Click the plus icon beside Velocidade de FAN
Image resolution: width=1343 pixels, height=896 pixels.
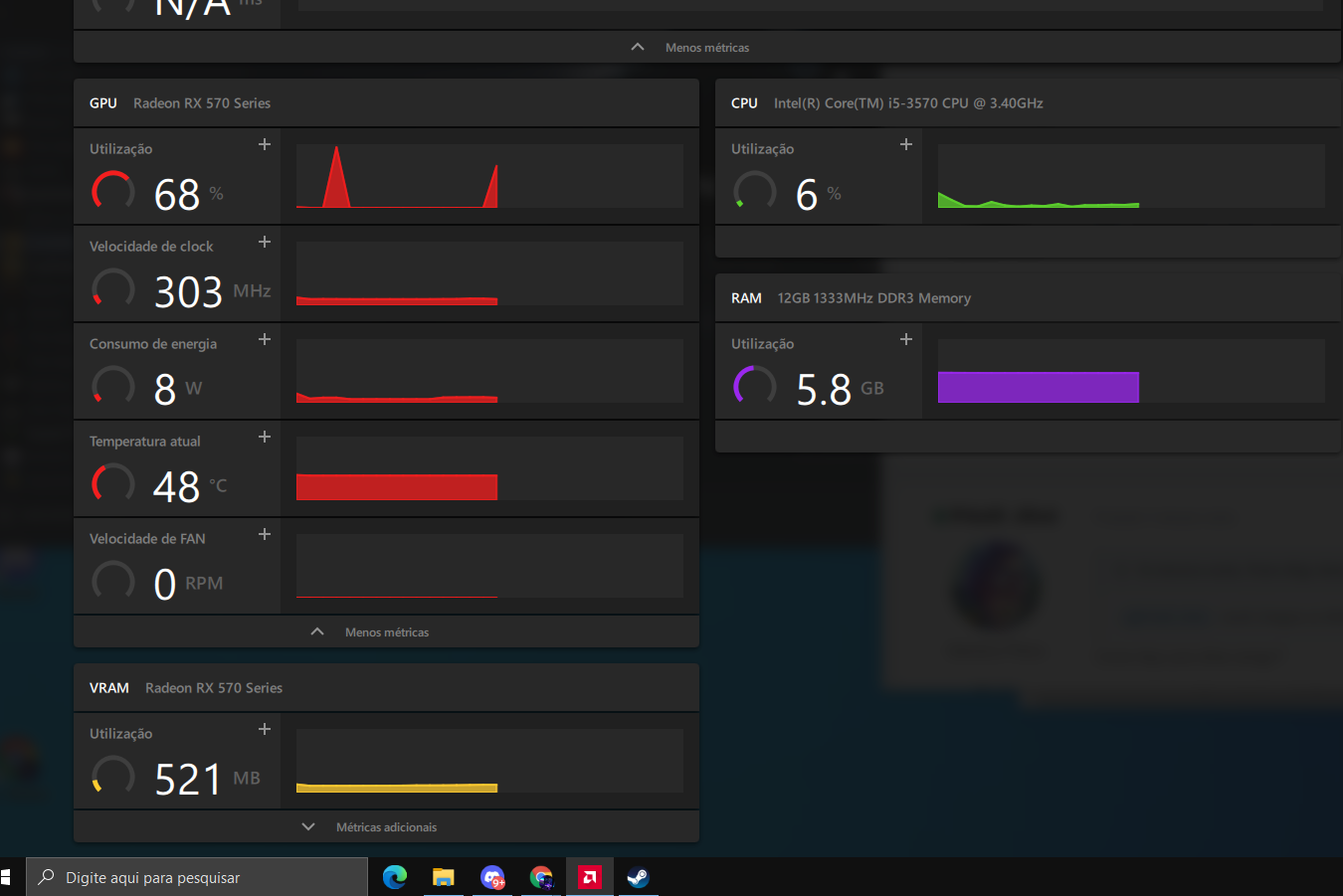click(265, 535)
